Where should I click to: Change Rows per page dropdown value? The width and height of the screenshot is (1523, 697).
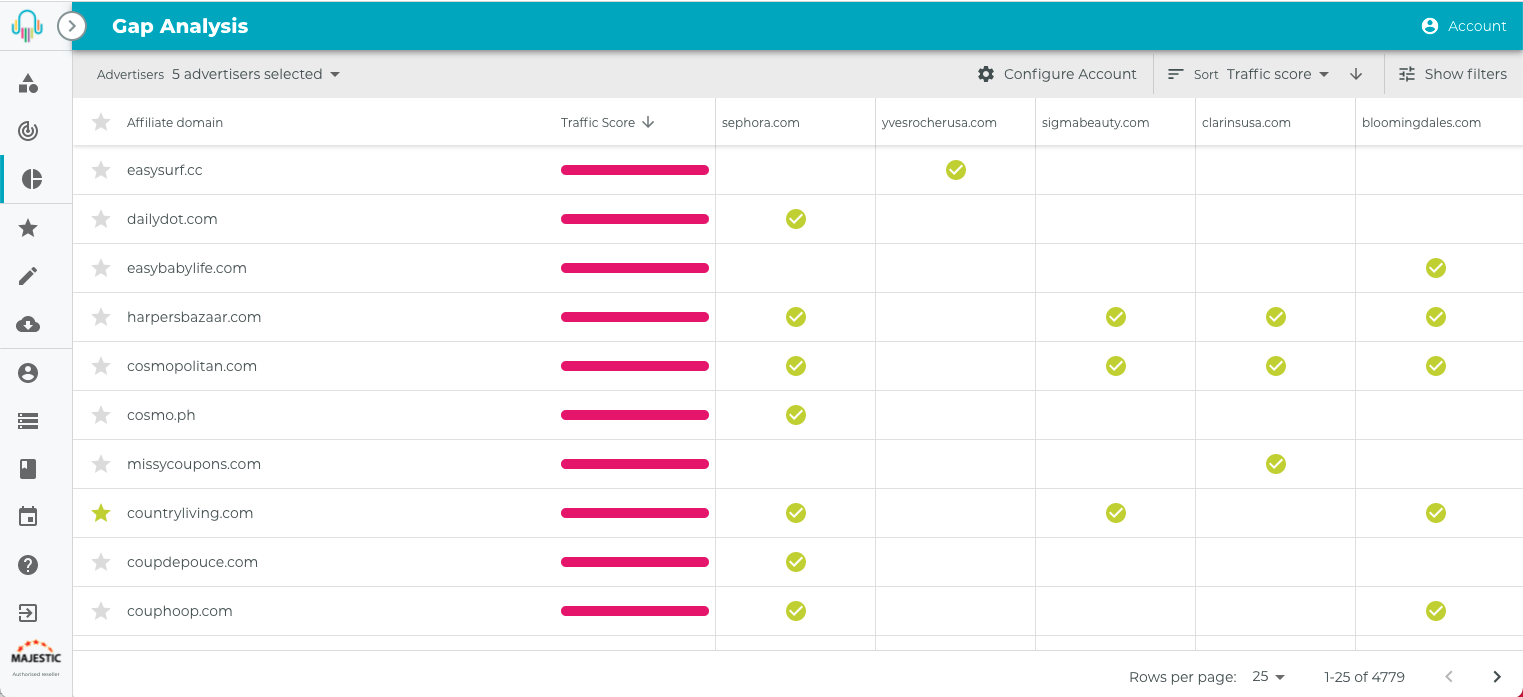point(1268,677)
